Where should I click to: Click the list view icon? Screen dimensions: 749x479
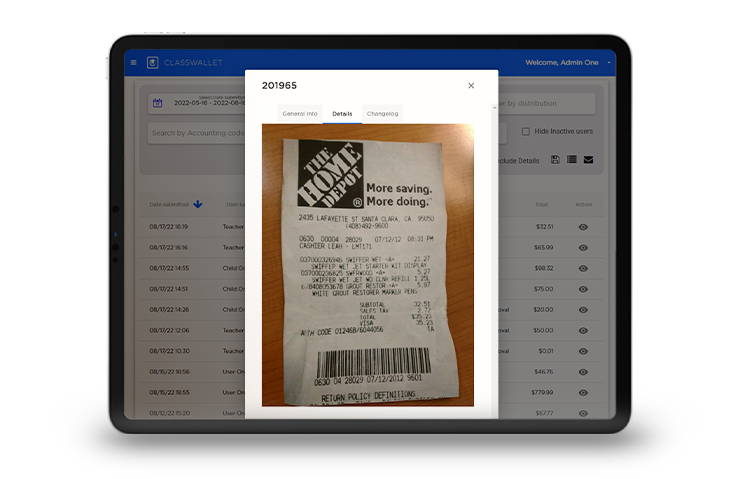(572, 160)
